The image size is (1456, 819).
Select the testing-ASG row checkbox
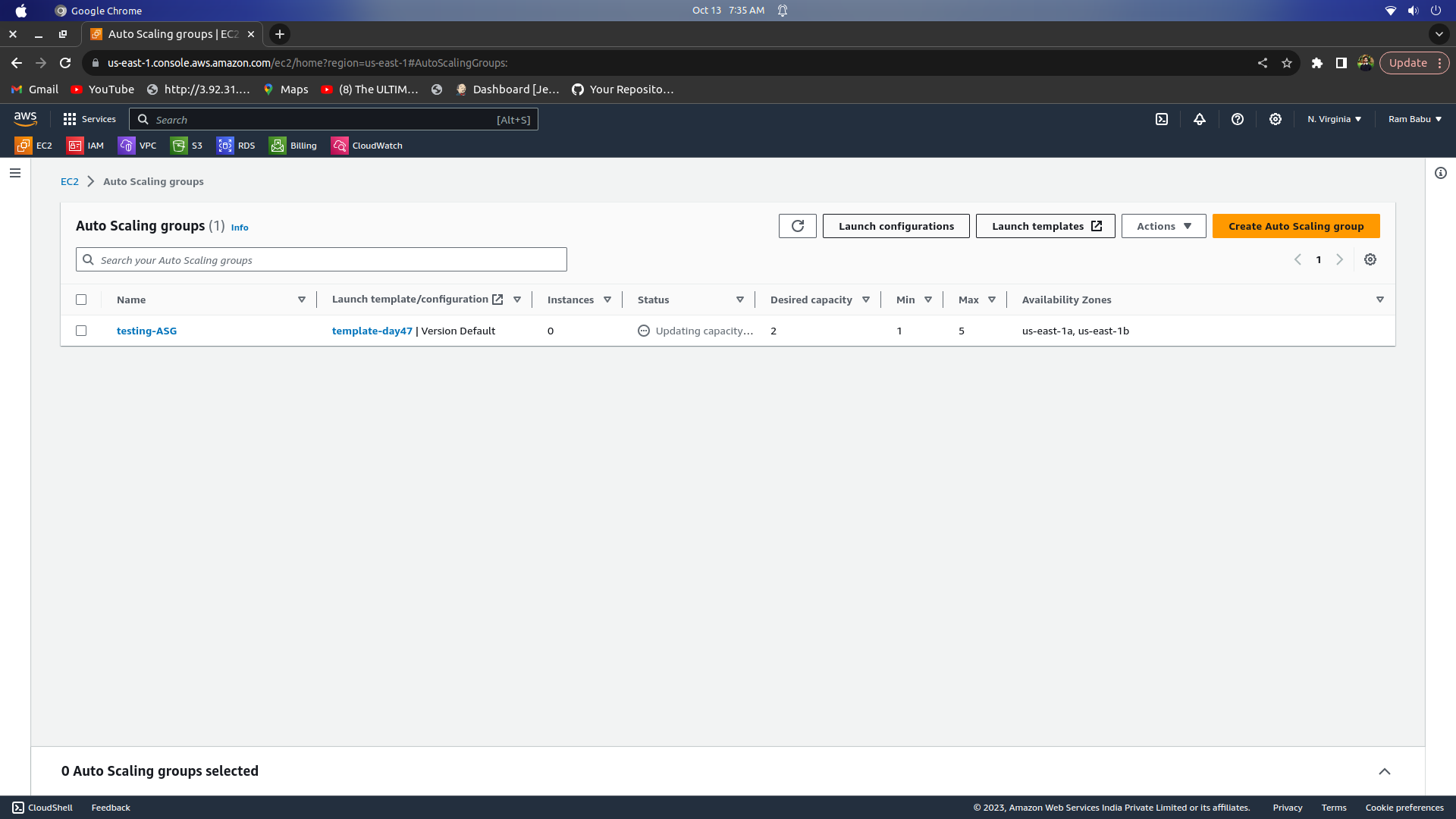tap(81, 331)
